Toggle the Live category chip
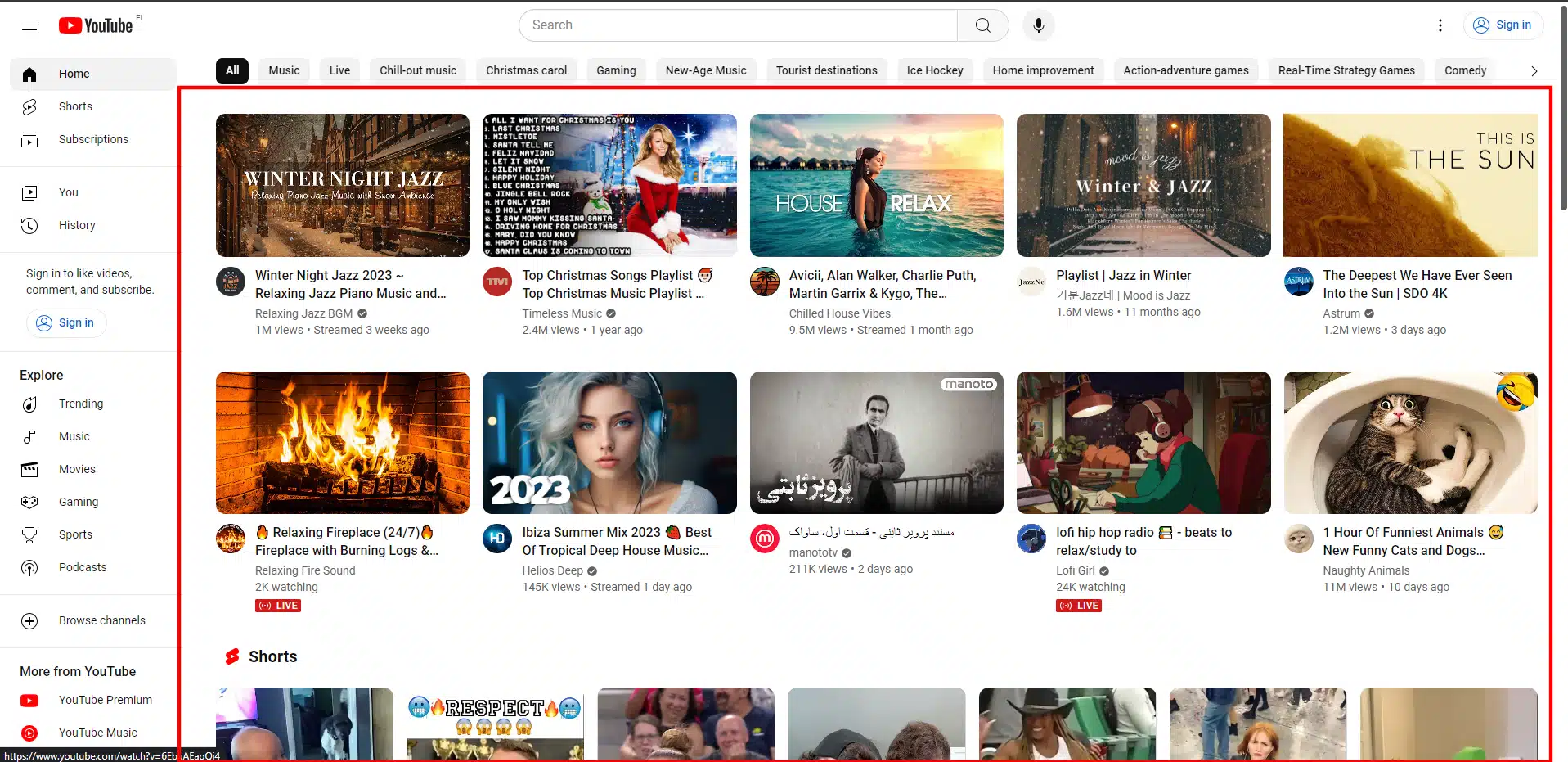The width and height of the screenshot is (1568, 762). click(x=339, y=70)
